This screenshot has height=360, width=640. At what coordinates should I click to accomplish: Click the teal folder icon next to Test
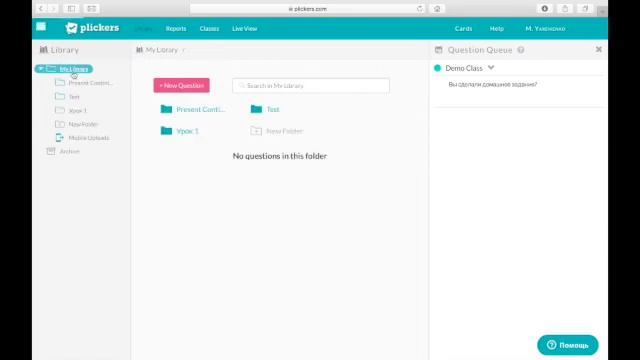tap(256, 109)
